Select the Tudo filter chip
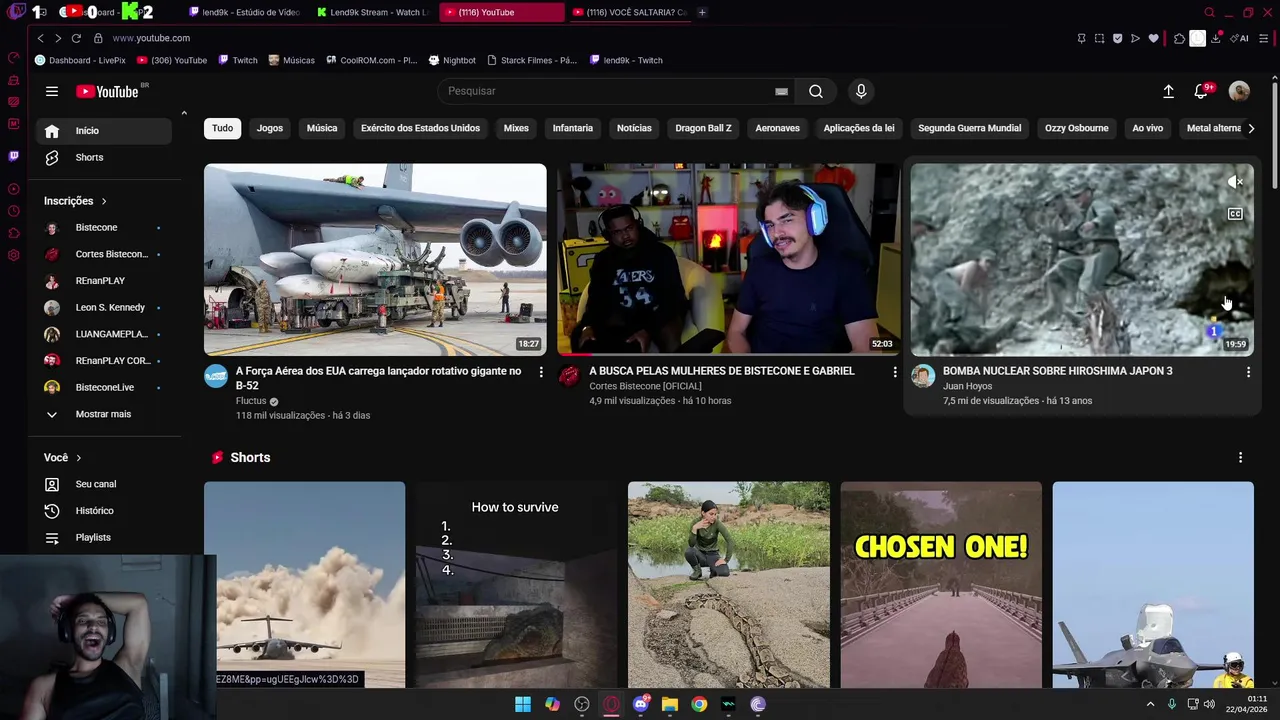Viewport: 1280px width, 720px height. [x=222, y=128]
